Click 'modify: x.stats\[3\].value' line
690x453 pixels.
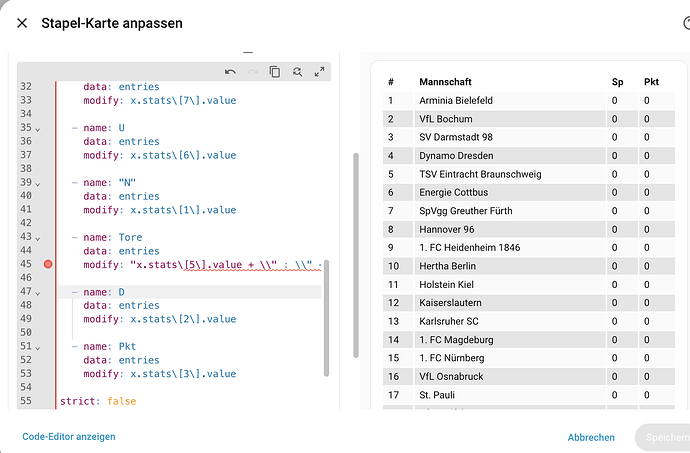click(160, 374)
